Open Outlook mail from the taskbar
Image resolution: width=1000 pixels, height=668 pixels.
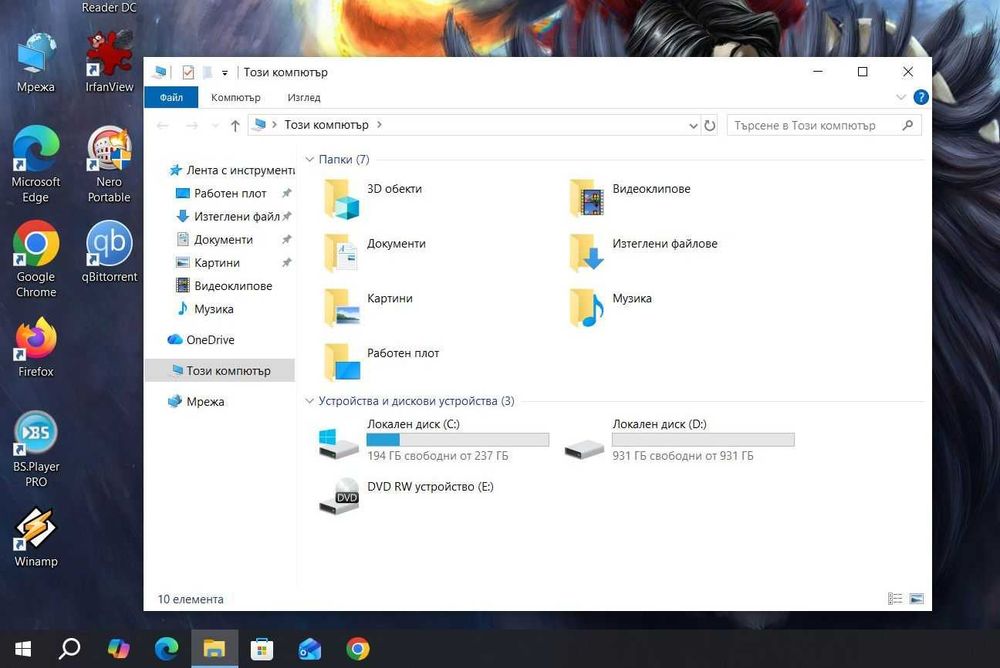coord(310,649)
